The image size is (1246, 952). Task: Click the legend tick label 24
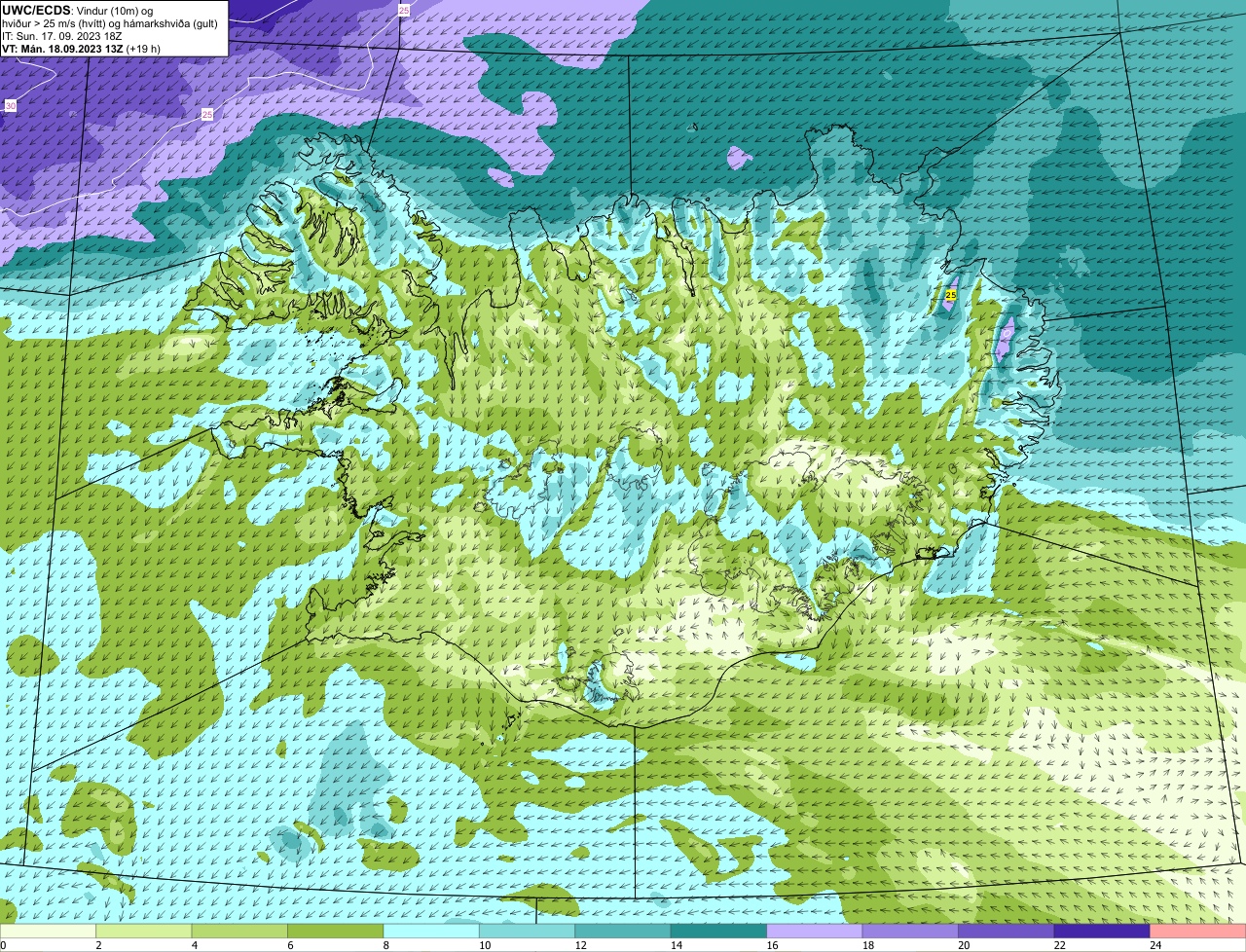tap(1155, 945)
